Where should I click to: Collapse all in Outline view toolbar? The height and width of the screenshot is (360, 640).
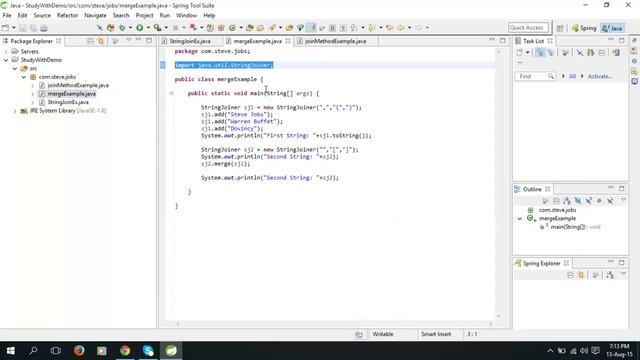click(556, 201)
